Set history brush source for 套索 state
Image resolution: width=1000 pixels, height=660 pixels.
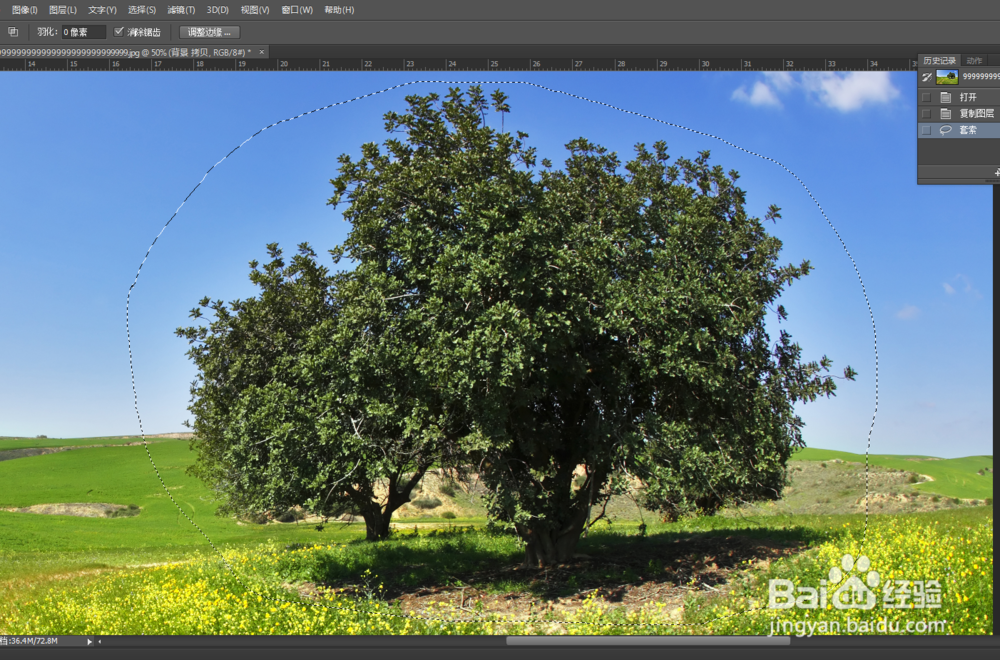click(927, 130)
